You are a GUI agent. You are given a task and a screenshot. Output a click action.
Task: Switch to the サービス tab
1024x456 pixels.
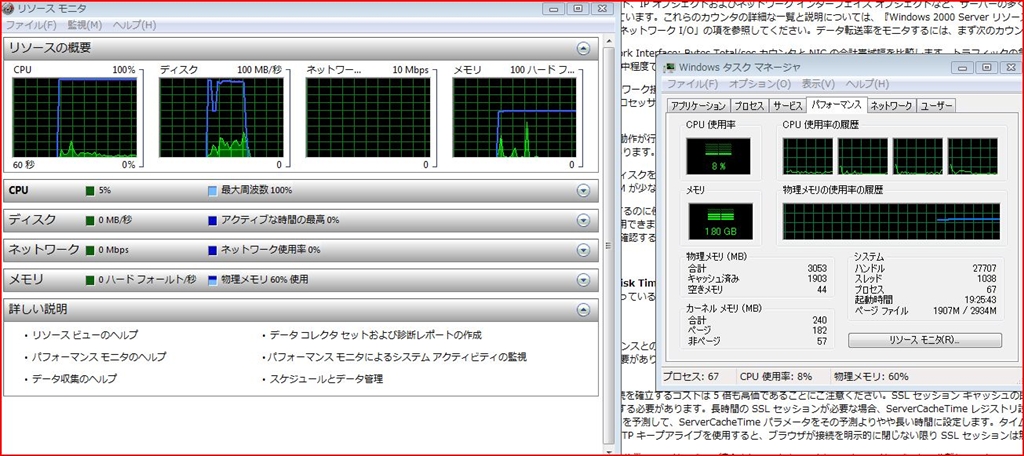pos(787,106)
